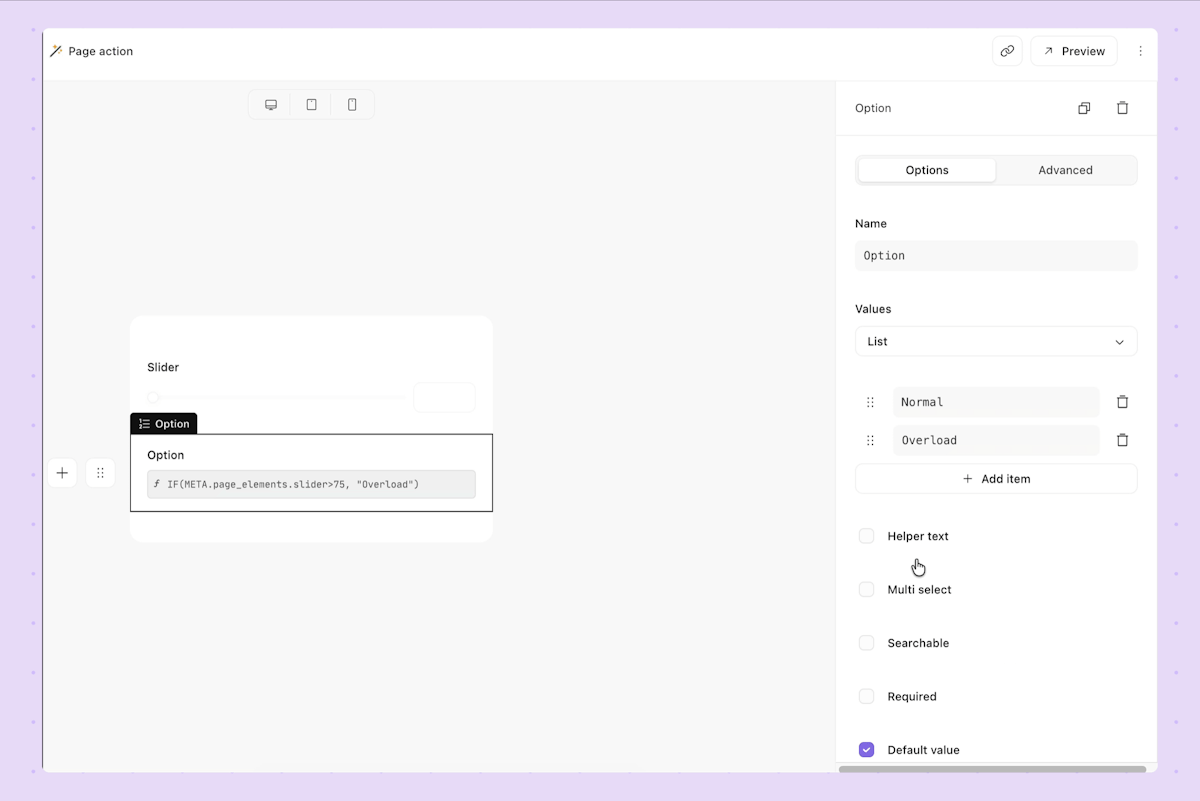Switch to the Advanced tab
The image size is (1200, 801).
(x=1065, y=170)
